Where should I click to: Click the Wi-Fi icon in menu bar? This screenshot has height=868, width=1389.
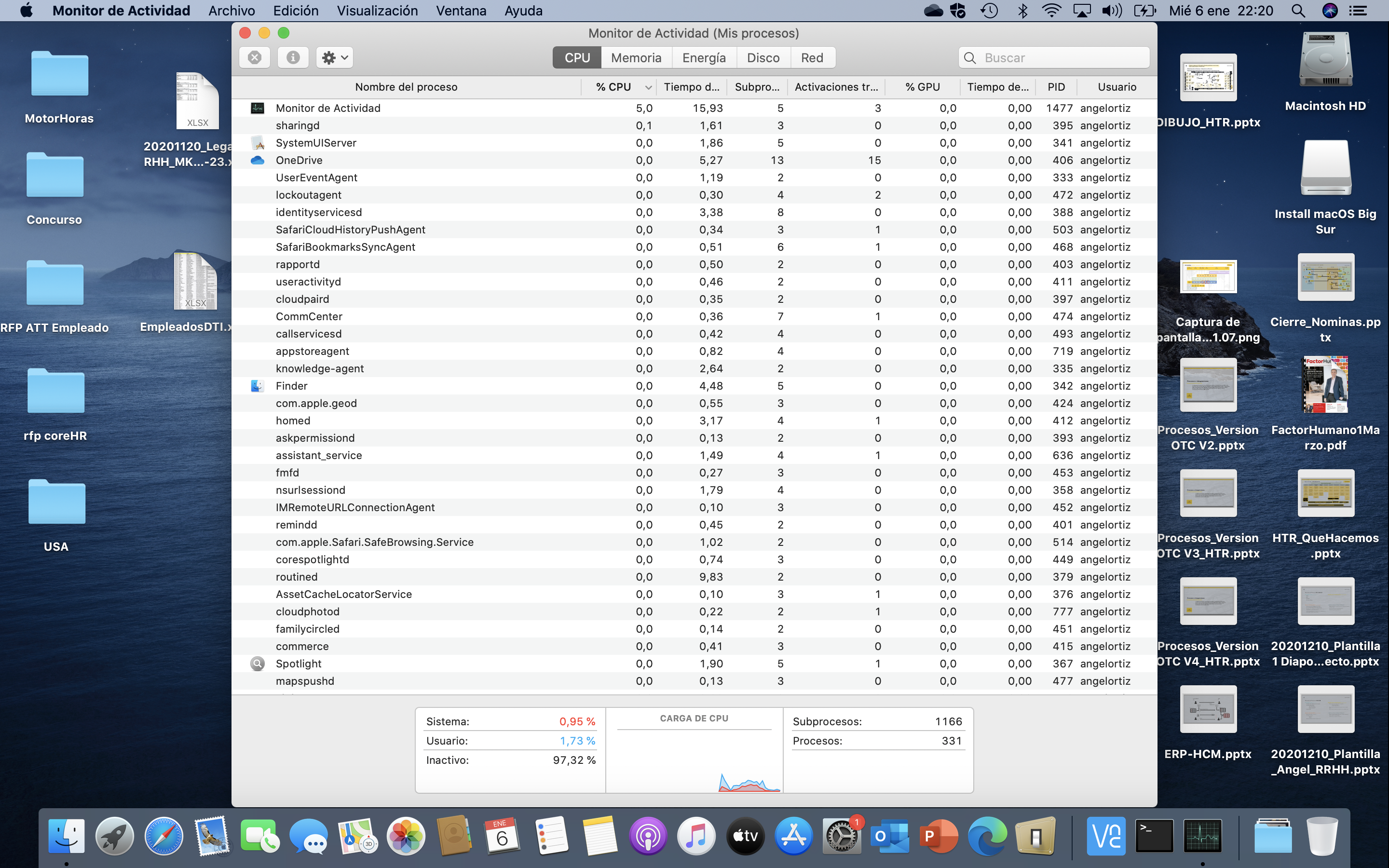point(1051,10)
